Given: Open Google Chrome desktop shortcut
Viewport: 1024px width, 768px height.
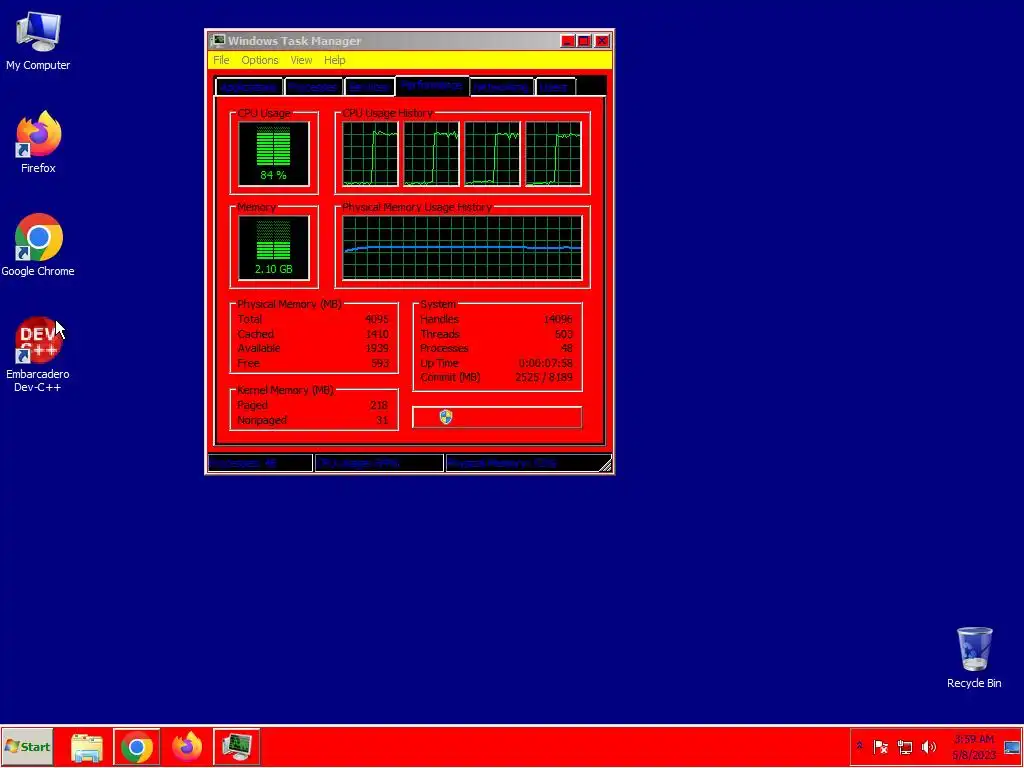Looking at the screenshot, I should pyautogui.click(x=38, y=245).
